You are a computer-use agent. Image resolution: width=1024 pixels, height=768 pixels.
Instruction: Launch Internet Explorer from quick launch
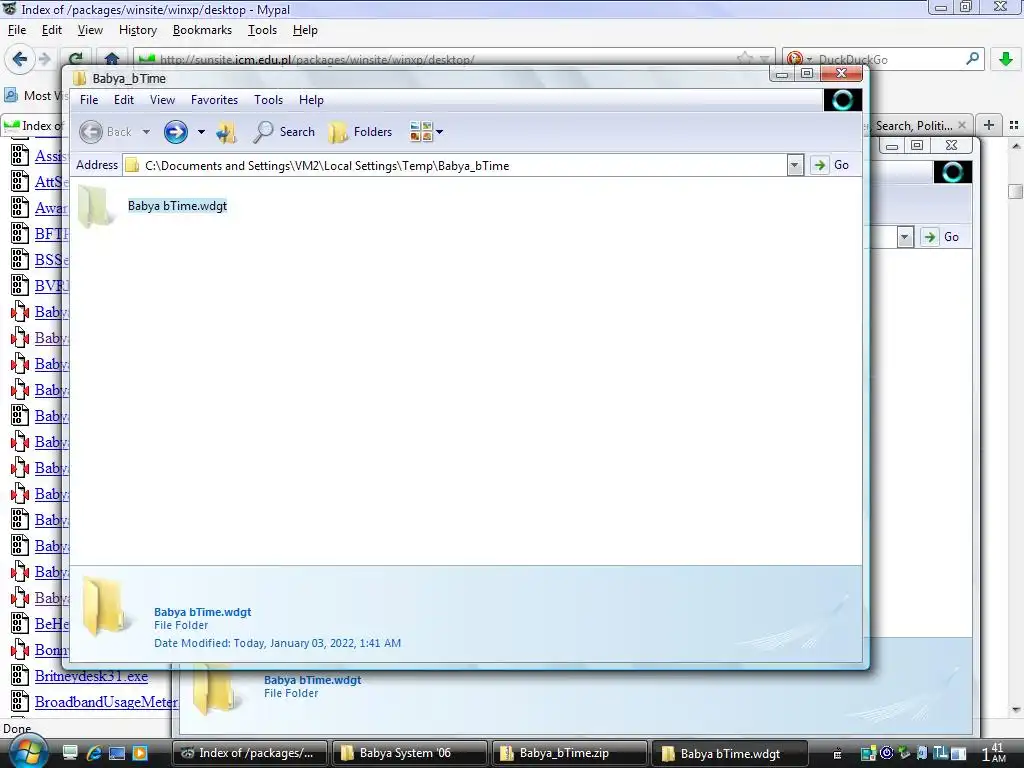pyautogui.click(x=94, y=753)
